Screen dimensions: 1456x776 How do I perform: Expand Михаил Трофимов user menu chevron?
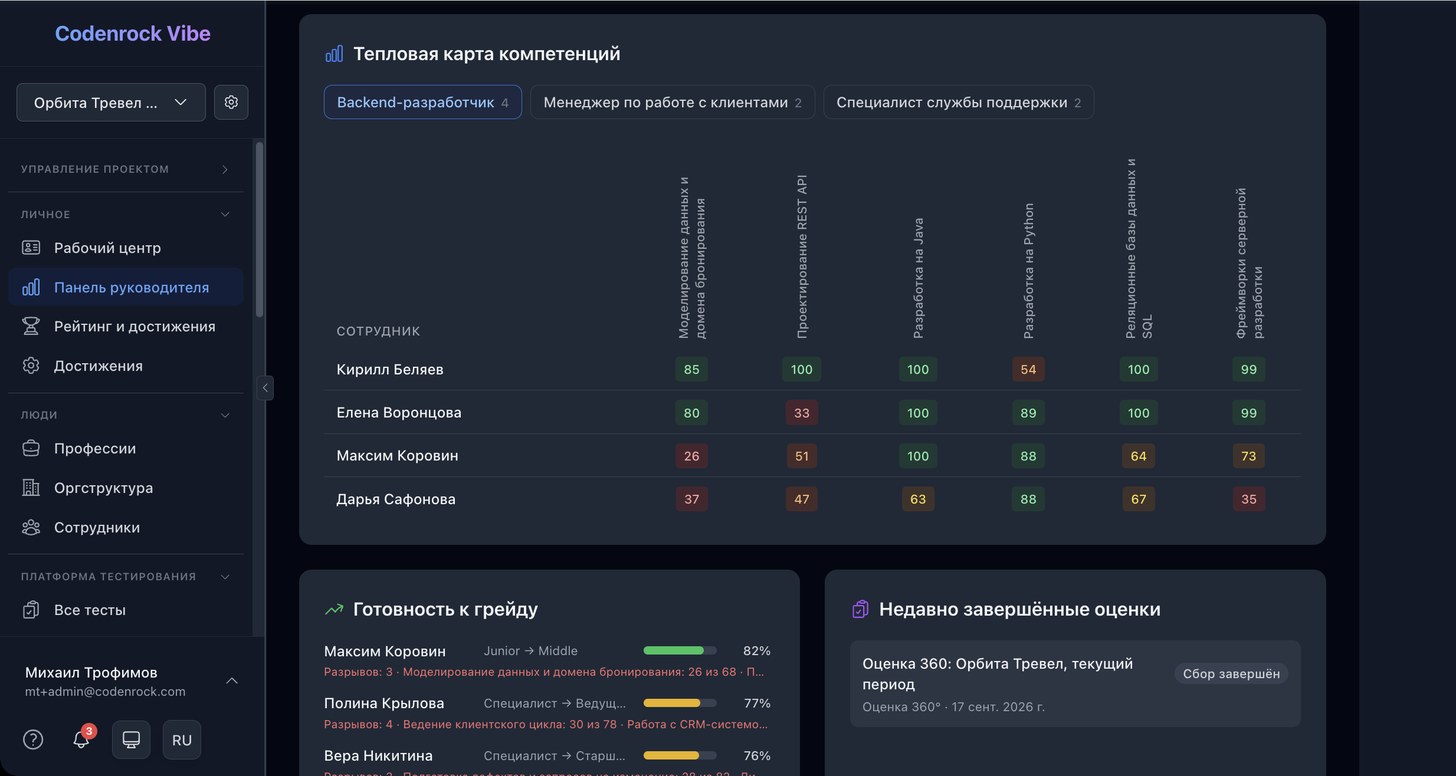[232, 680]
